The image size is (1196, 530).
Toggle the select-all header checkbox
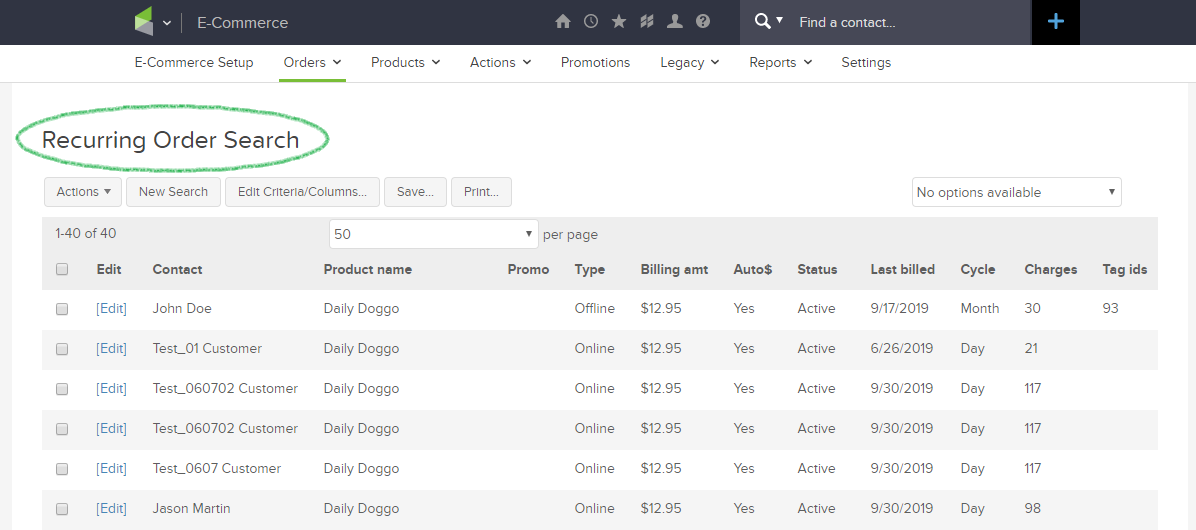click(63, 269)
